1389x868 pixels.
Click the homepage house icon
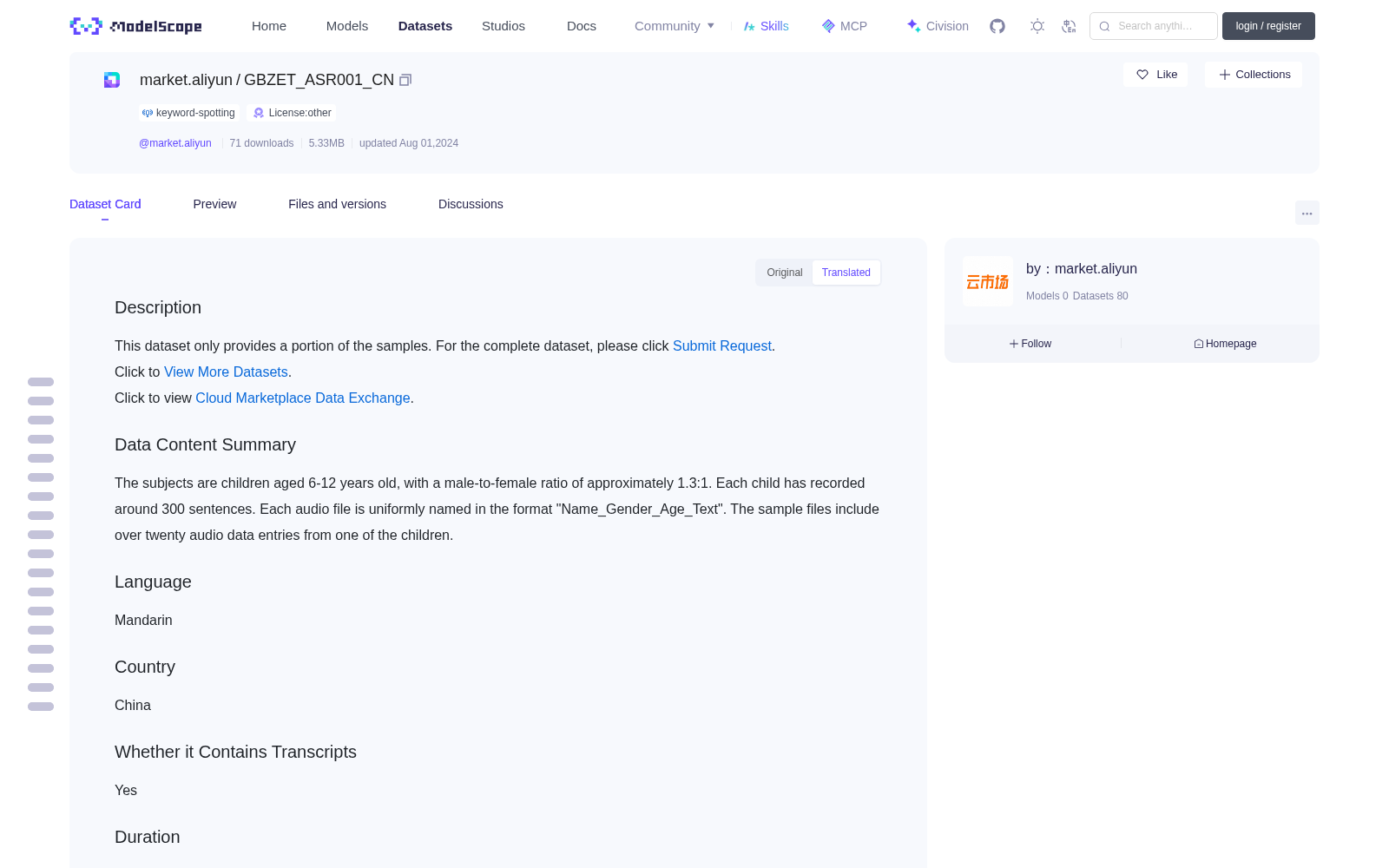click(1199, 344)
